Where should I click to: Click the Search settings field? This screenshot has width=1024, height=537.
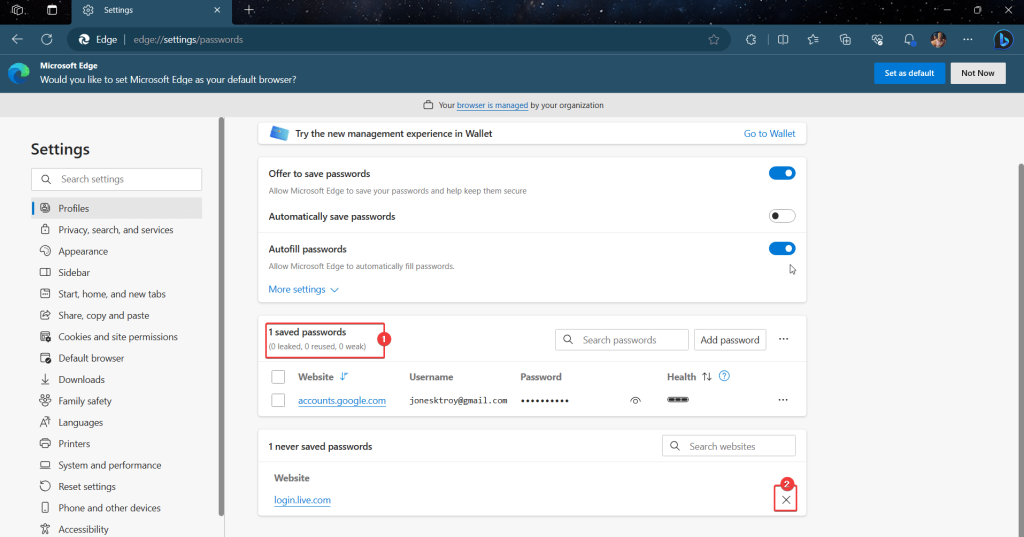tap(116, 179)
